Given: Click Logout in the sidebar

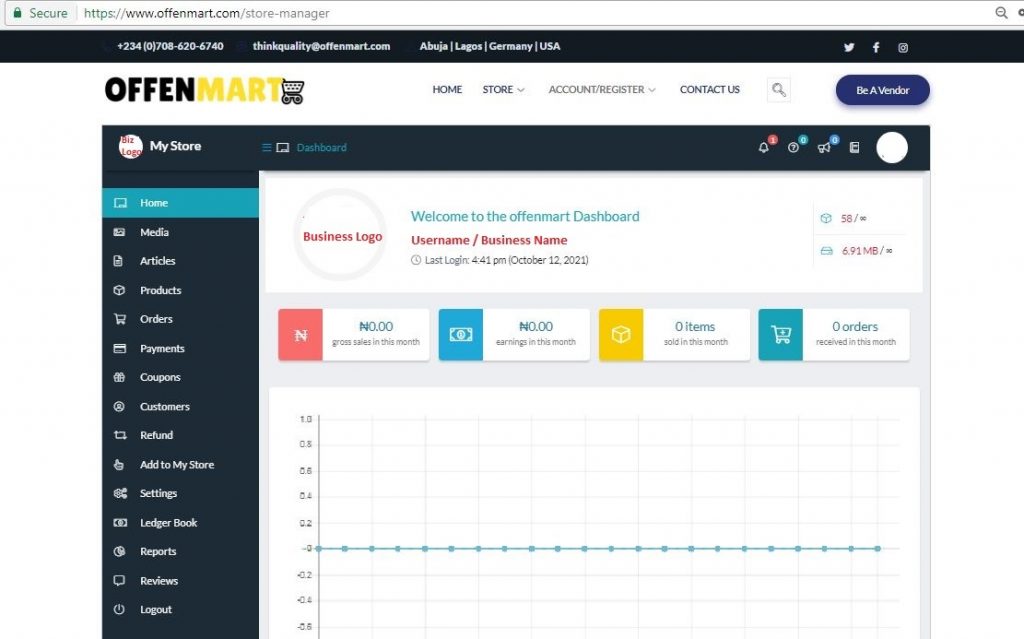Looking at the screenshot, I should pyautogui.click(x=155, y=610).
